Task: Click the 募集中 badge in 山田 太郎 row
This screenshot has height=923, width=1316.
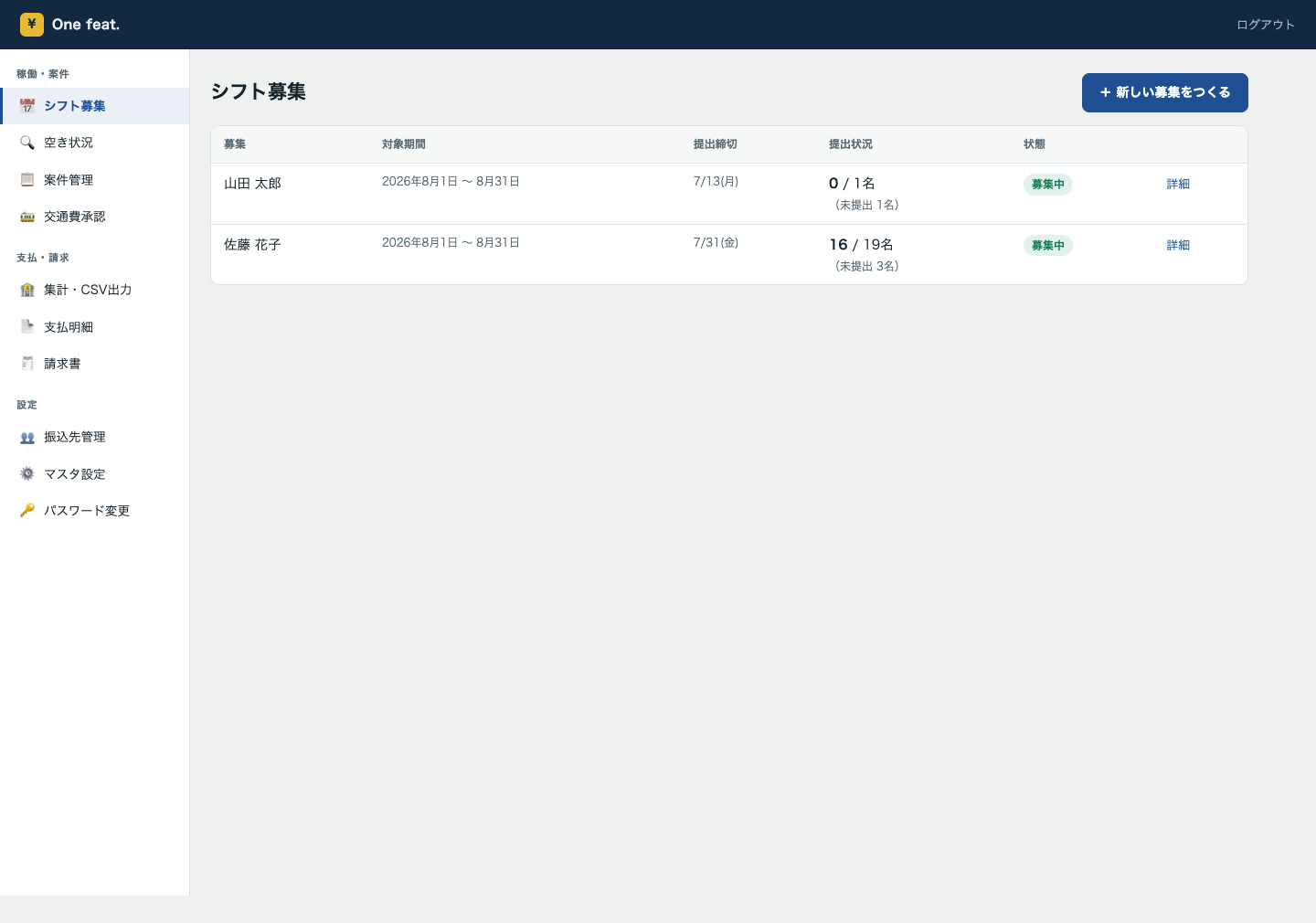Action: point(1048,184)
